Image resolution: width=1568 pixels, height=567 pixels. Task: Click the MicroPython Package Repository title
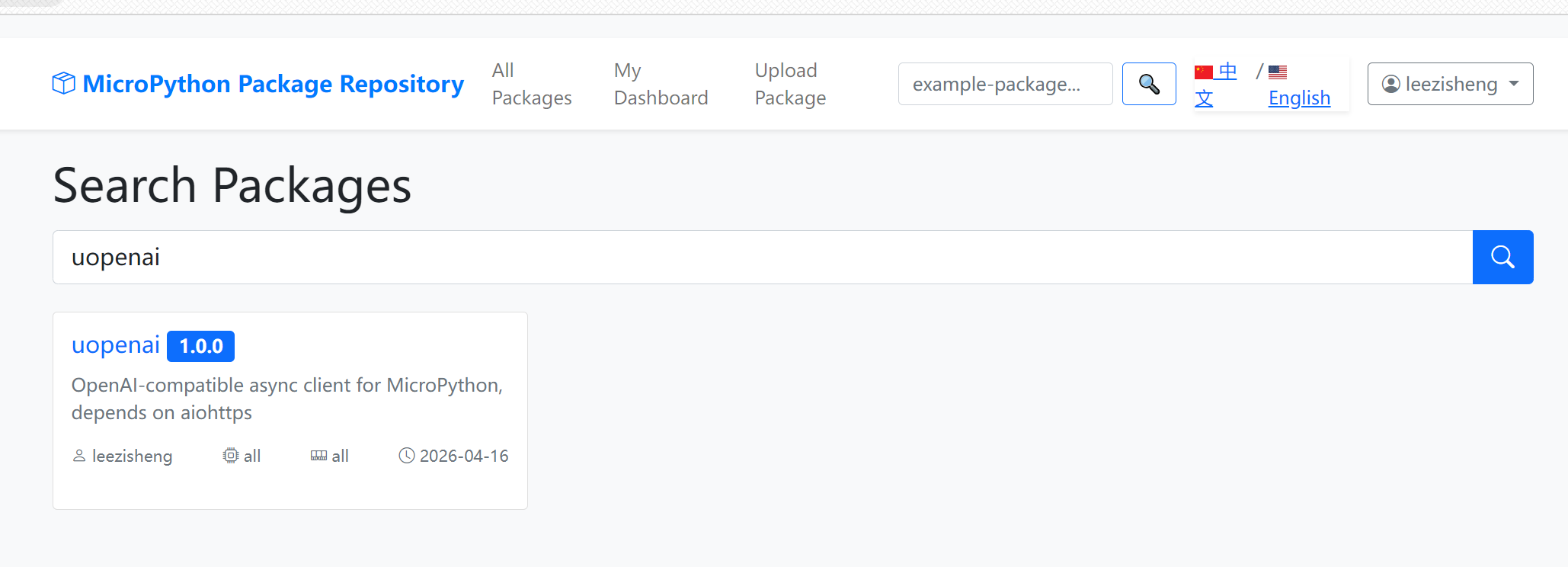tap(273, 84)
